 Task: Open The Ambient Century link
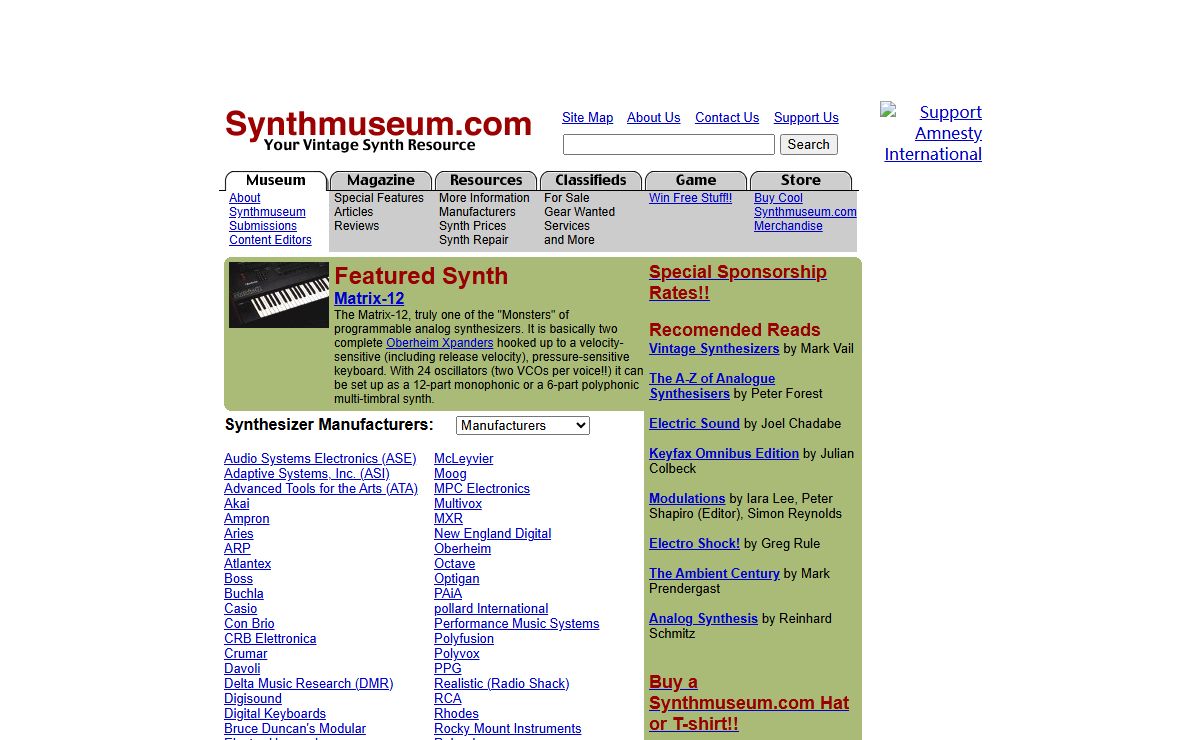714,574
